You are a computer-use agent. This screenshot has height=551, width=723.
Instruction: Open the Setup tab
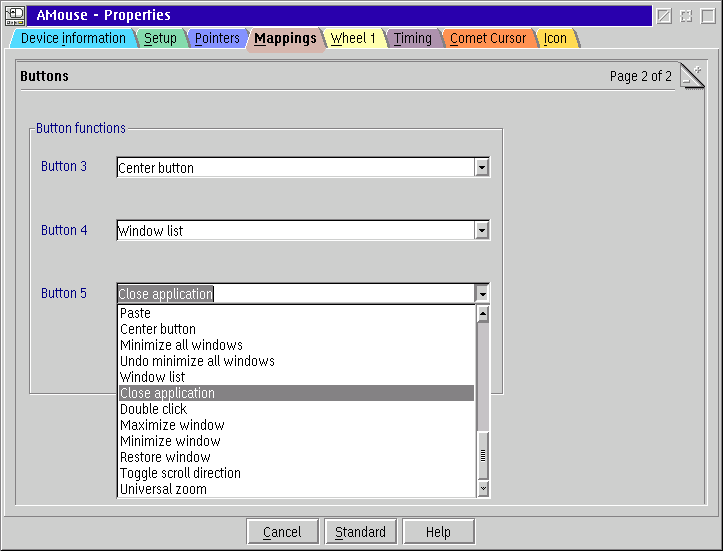[x=160, y=38]
